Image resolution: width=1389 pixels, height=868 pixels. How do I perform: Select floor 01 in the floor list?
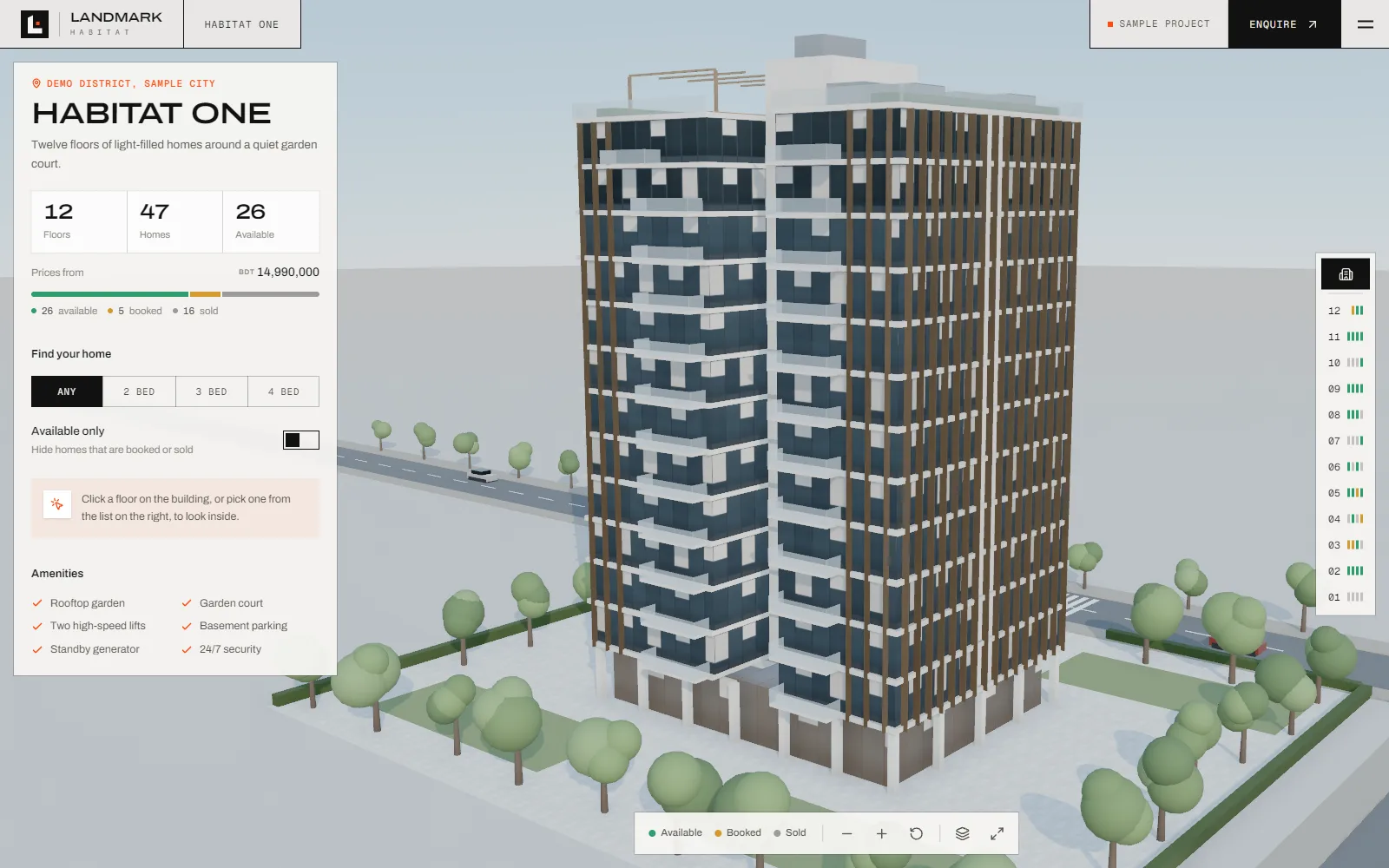(x=1346, y=597)
